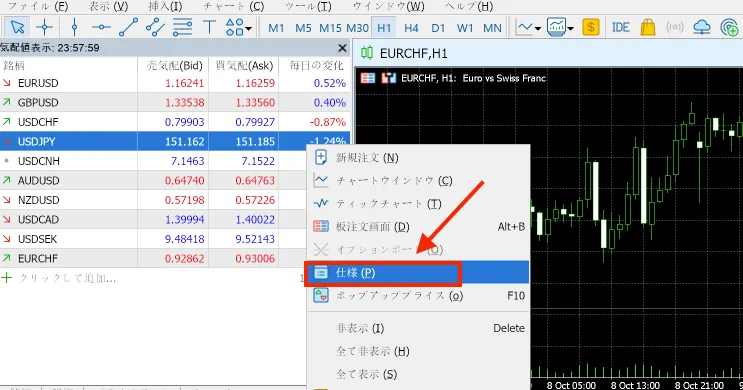Image resolution: width=743 pixels, height=390 pixels.
Task: Select the horizontal line tool
Action: (x=101, y=27)
